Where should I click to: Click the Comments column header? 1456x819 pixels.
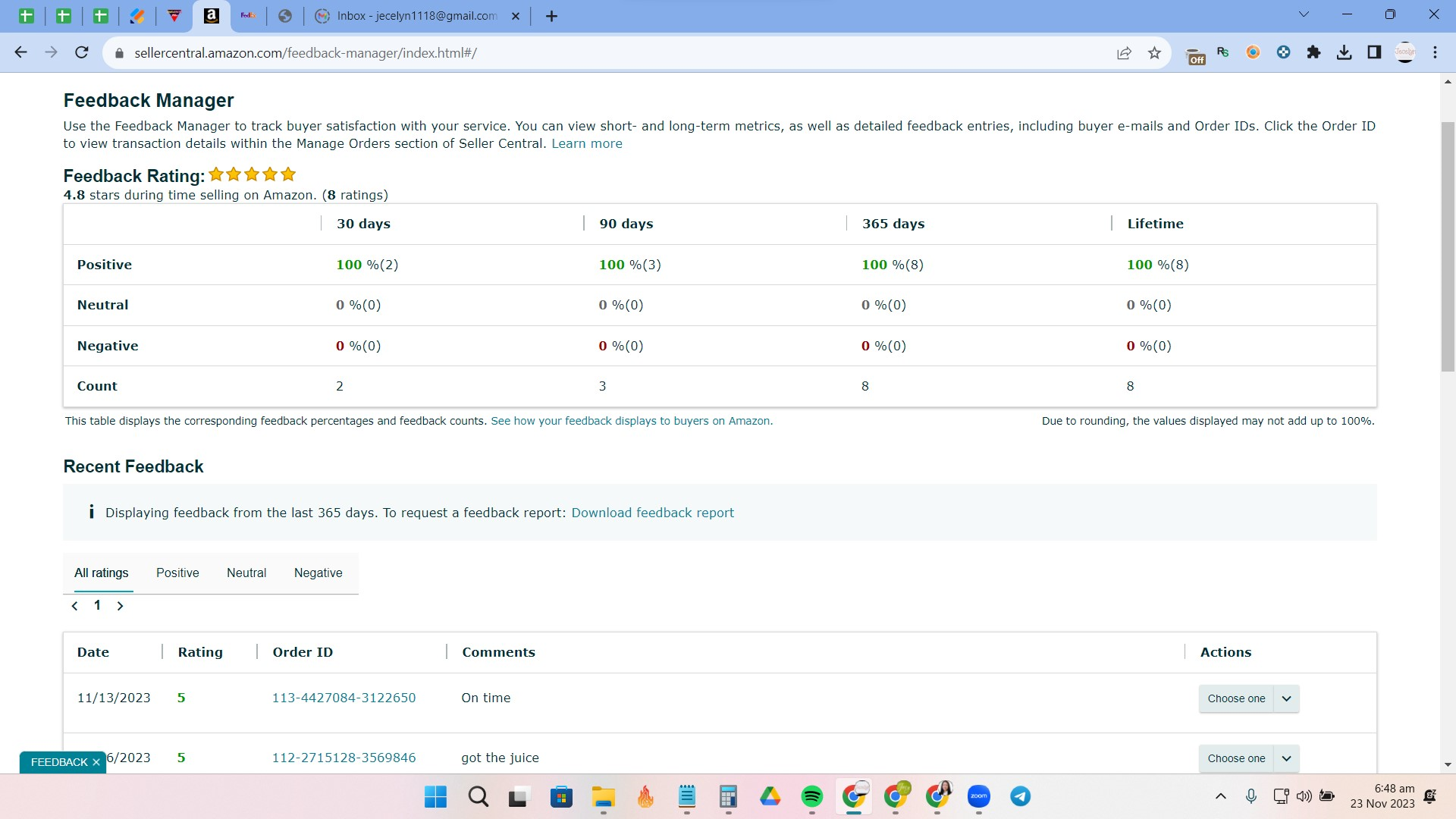point(498,652)
